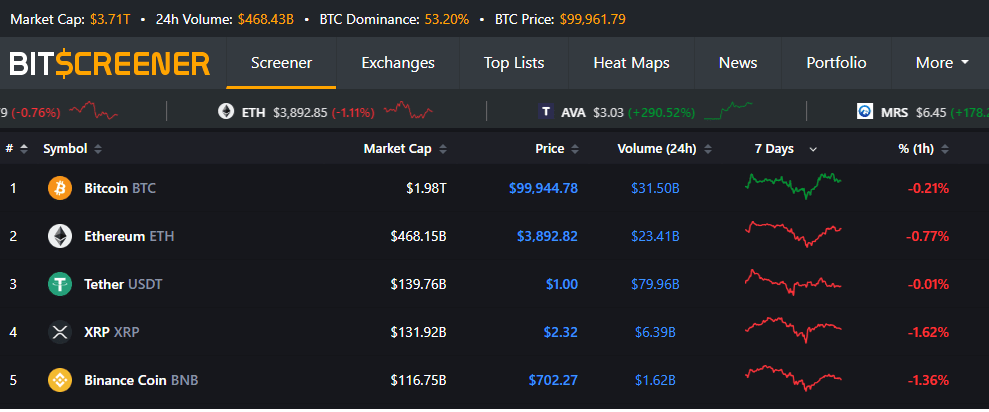Sort by rank number column arrows
The width and height of the screenshot is (989, 412).
click(x=24, y=149)
